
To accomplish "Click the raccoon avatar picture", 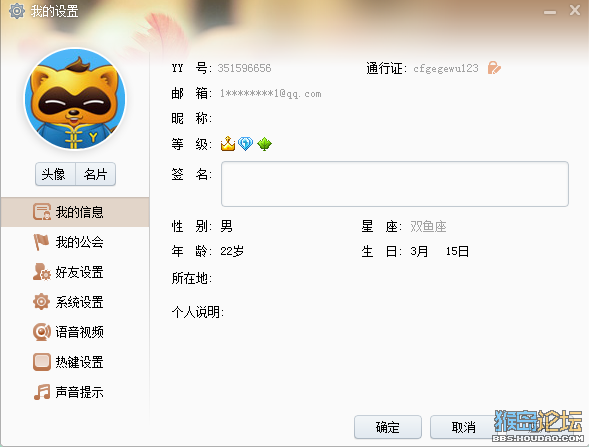I will [75, 99].
